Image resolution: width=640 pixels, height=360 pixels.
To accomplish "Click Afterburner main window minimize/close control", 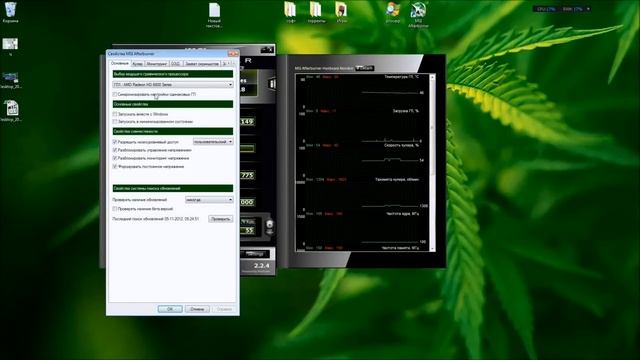I will 267,49.
